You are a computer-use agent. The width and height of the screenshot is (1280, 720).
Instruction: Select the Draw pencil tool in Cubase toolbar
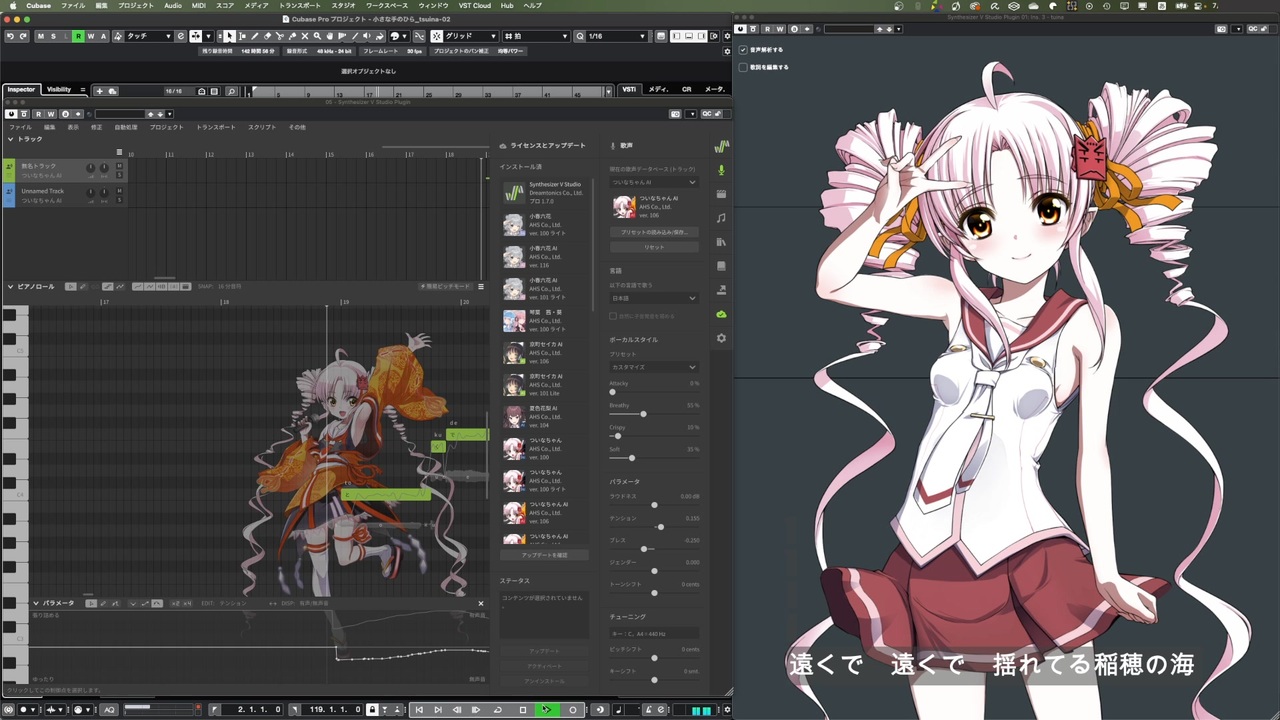tap(254, 36)
